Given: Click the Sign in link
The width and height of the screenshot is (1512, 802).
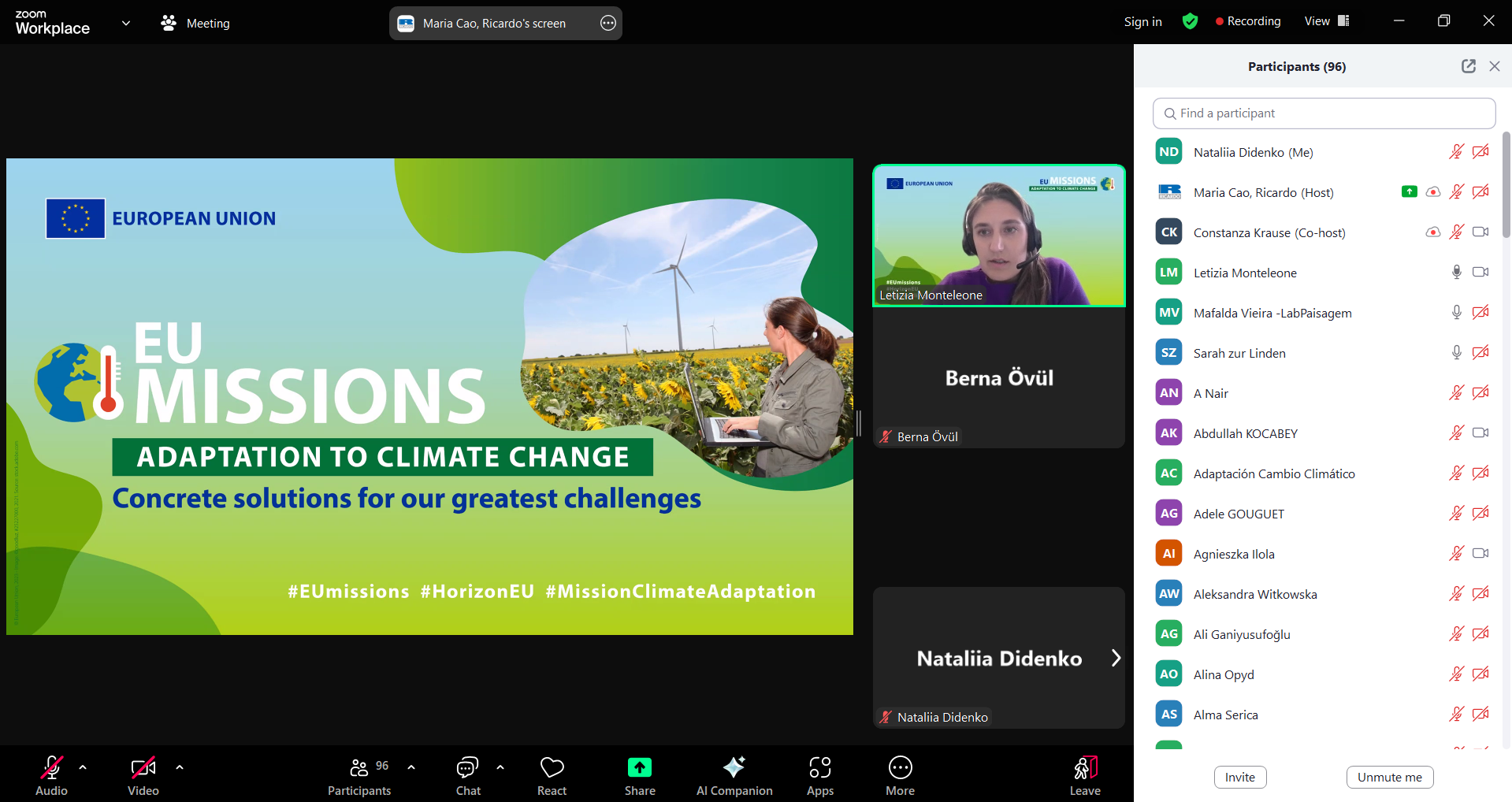Looking at the screenshot, I should pos(1142,21).
